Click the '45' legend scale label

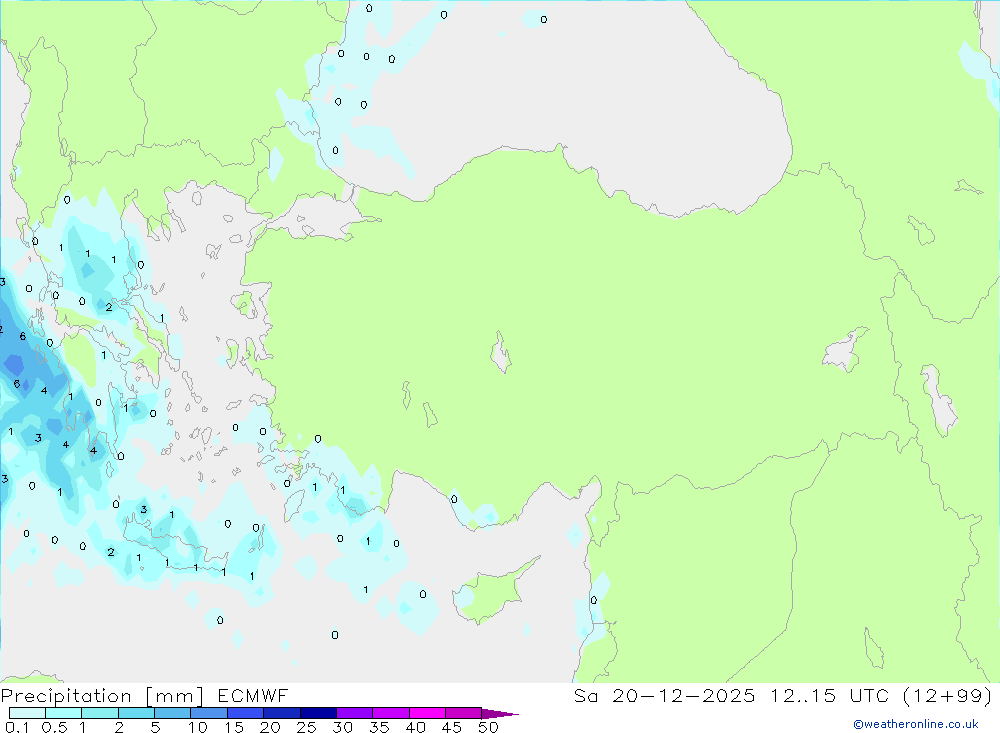pos(452,727)
